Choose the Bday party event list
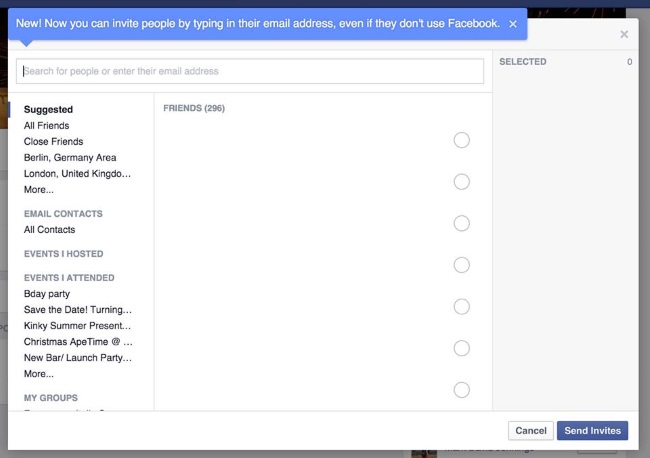This screenshot has height=458, width=650. pos(47,294)
